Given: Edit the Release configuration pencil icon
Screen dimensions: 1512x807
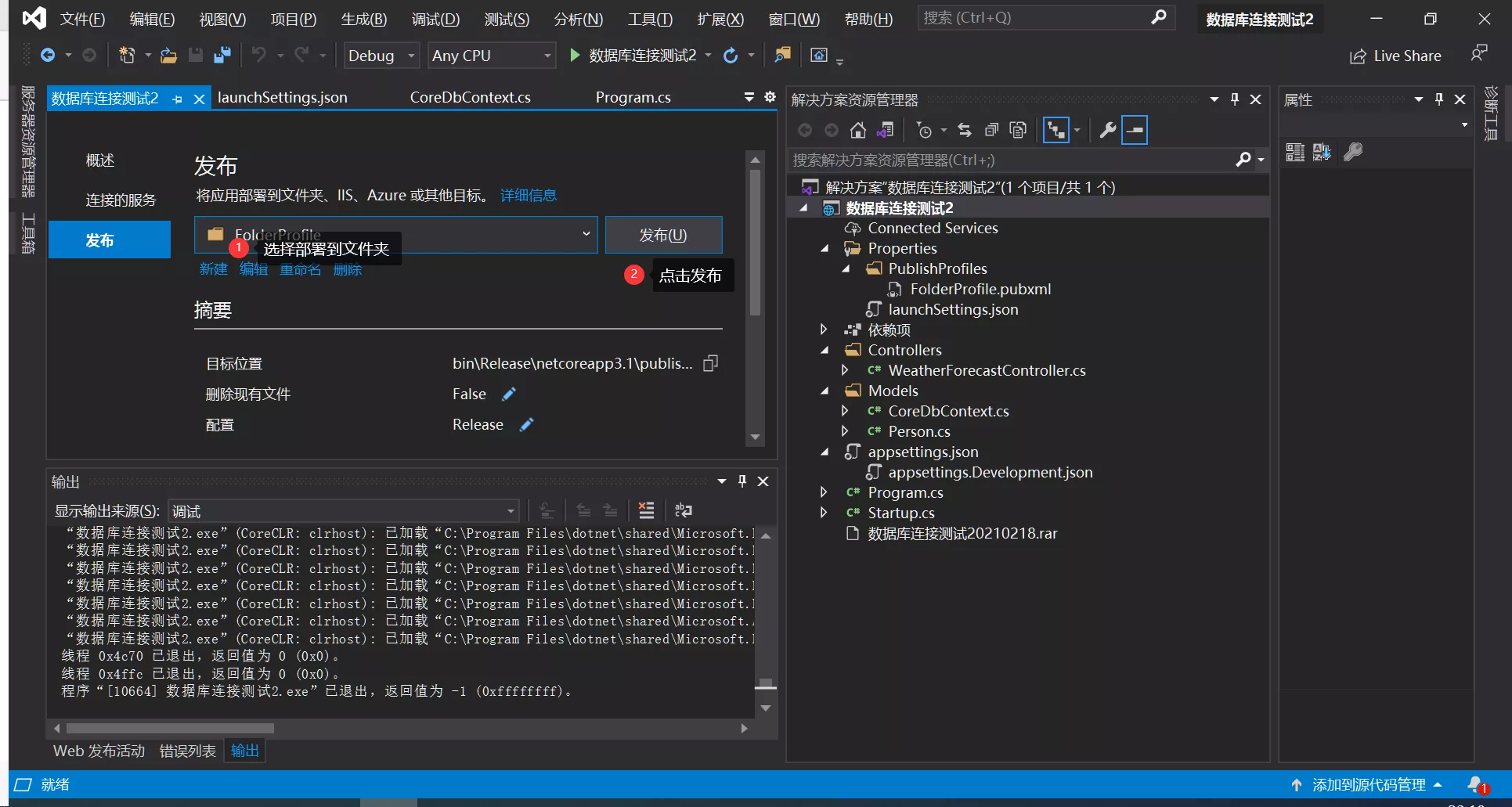Looking at the screenshot, I should (526, 424).
